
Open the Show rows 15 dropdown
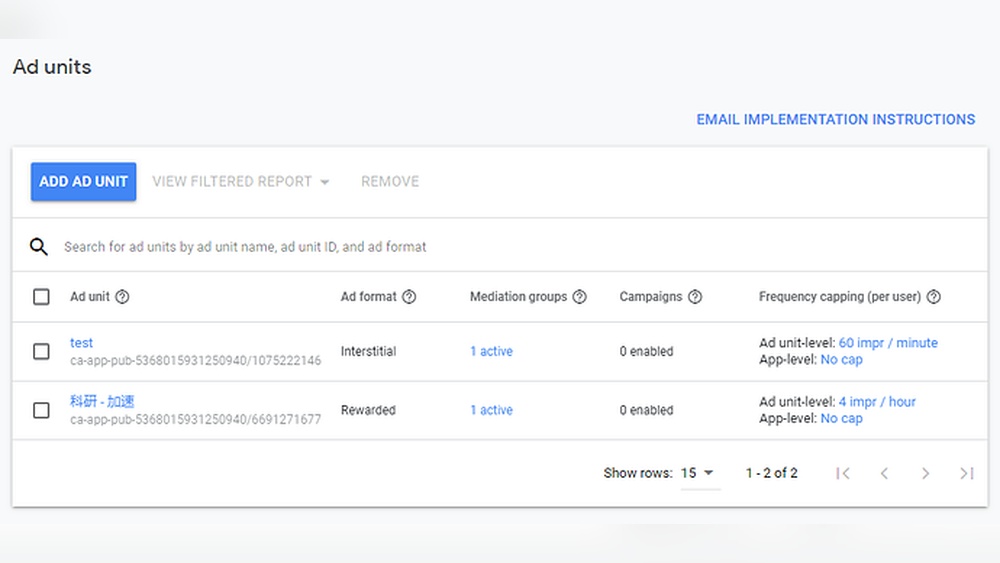click(700, 473)
